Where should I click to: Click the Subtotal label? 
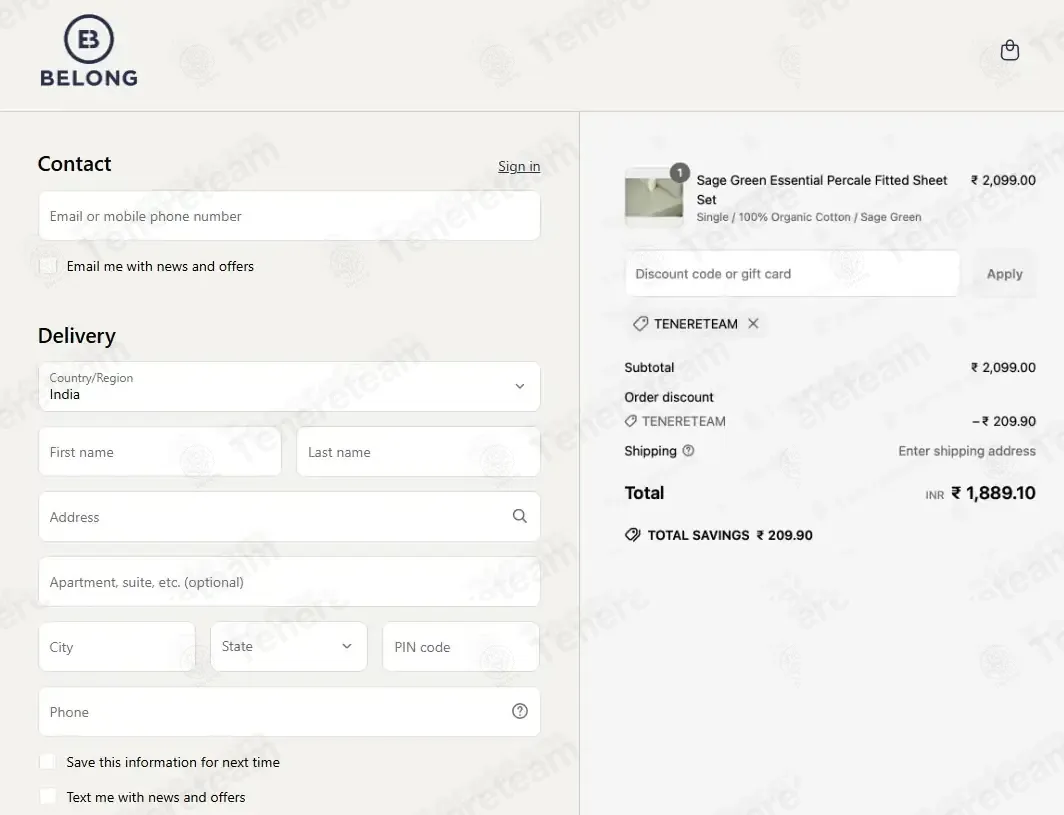[x=649, y=367]
